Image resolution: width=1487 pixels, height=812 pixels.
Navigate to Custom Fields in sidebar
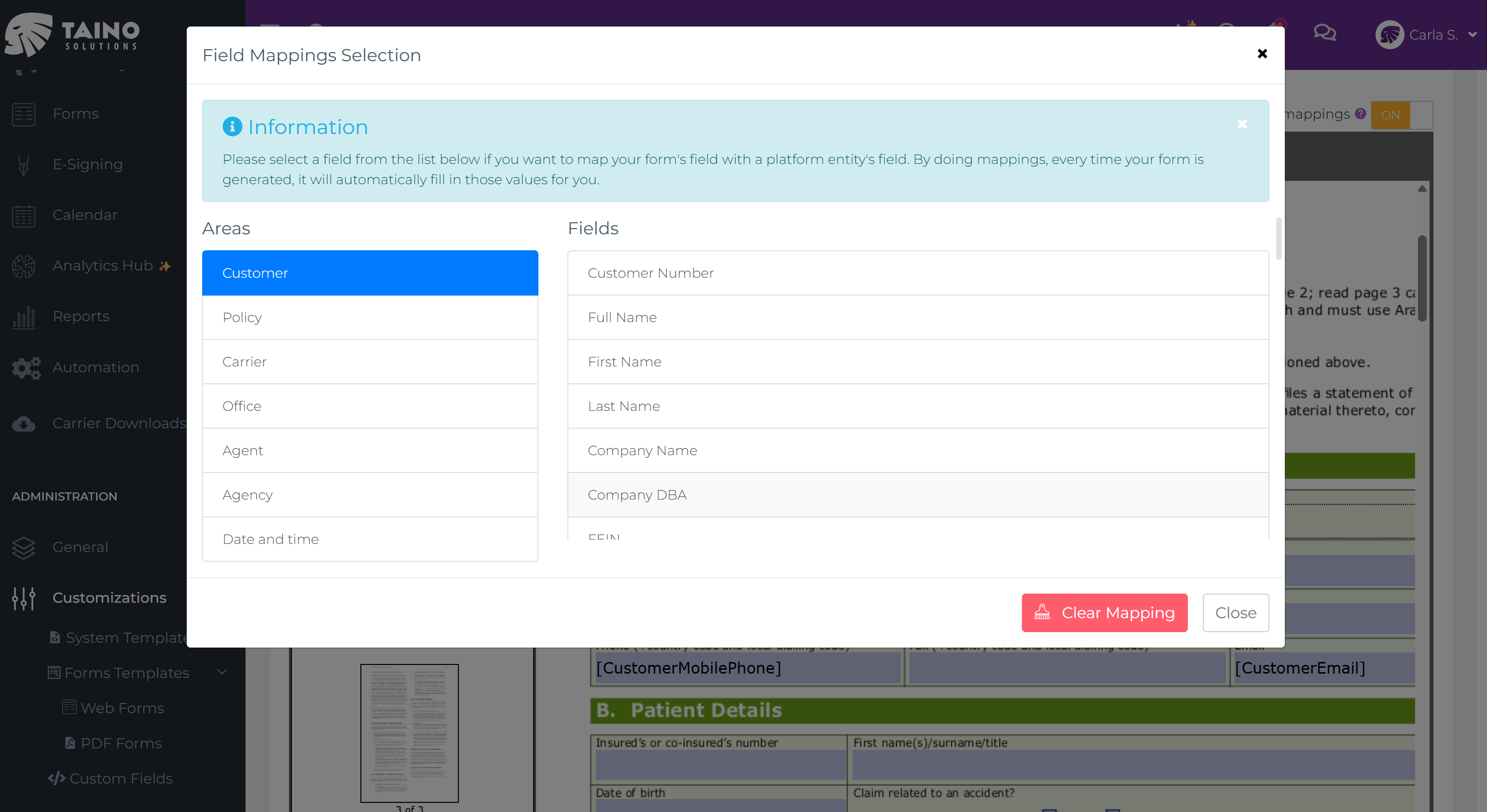click(x=121, y=779)
